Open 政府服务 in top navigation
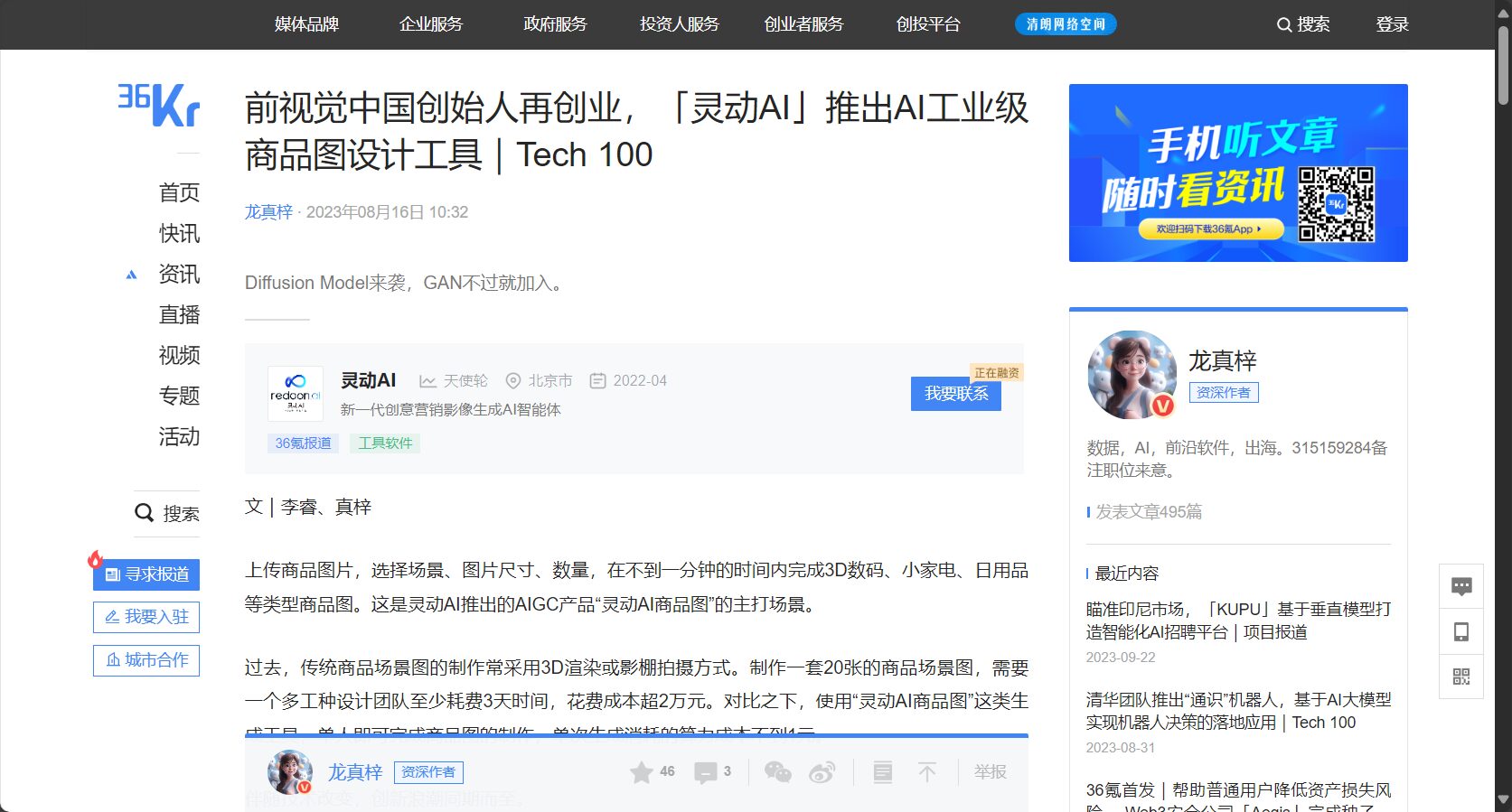This screenshot has height=812, width=1512. [555, 24]
